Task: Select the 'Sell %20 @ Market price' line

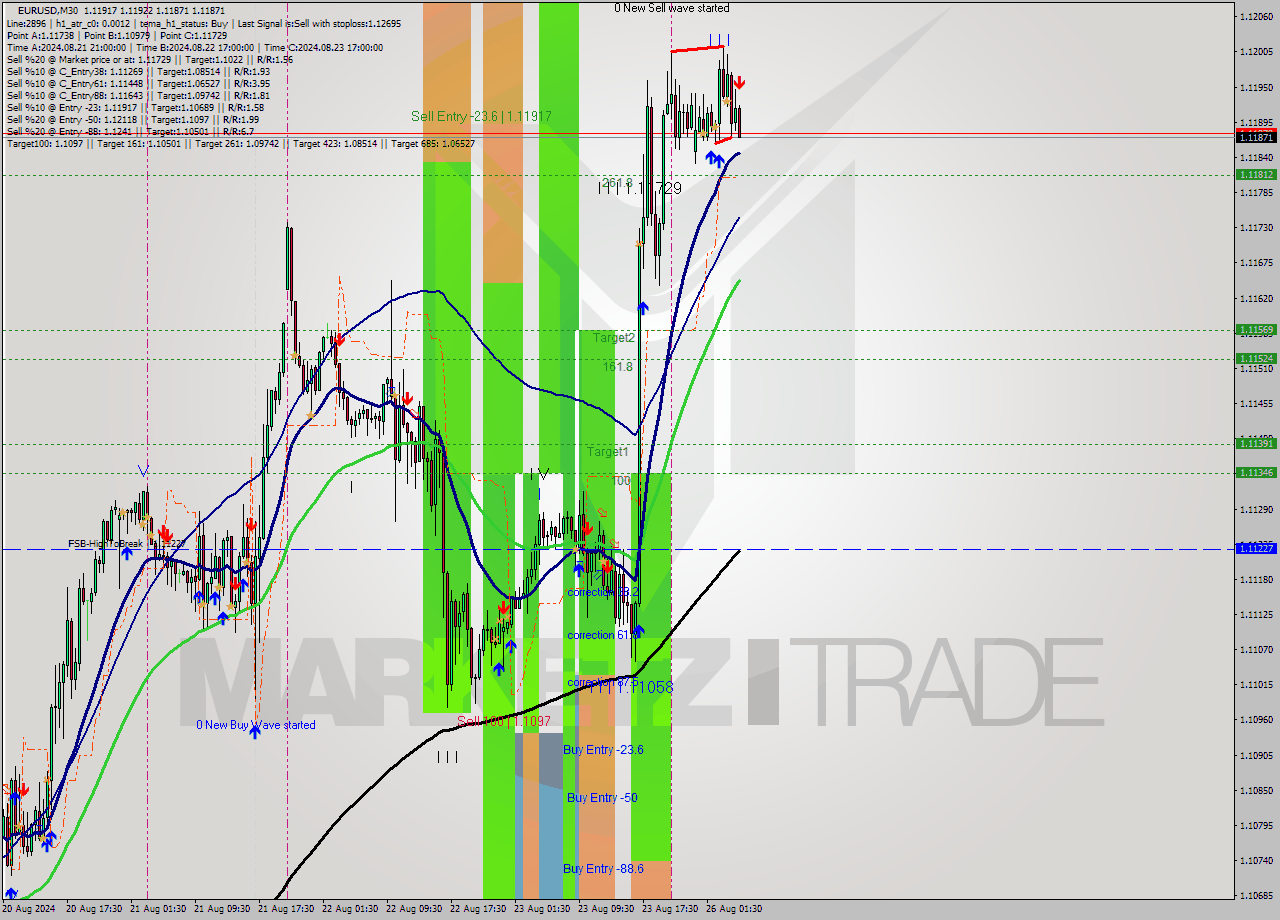Action: pos(149,59)
